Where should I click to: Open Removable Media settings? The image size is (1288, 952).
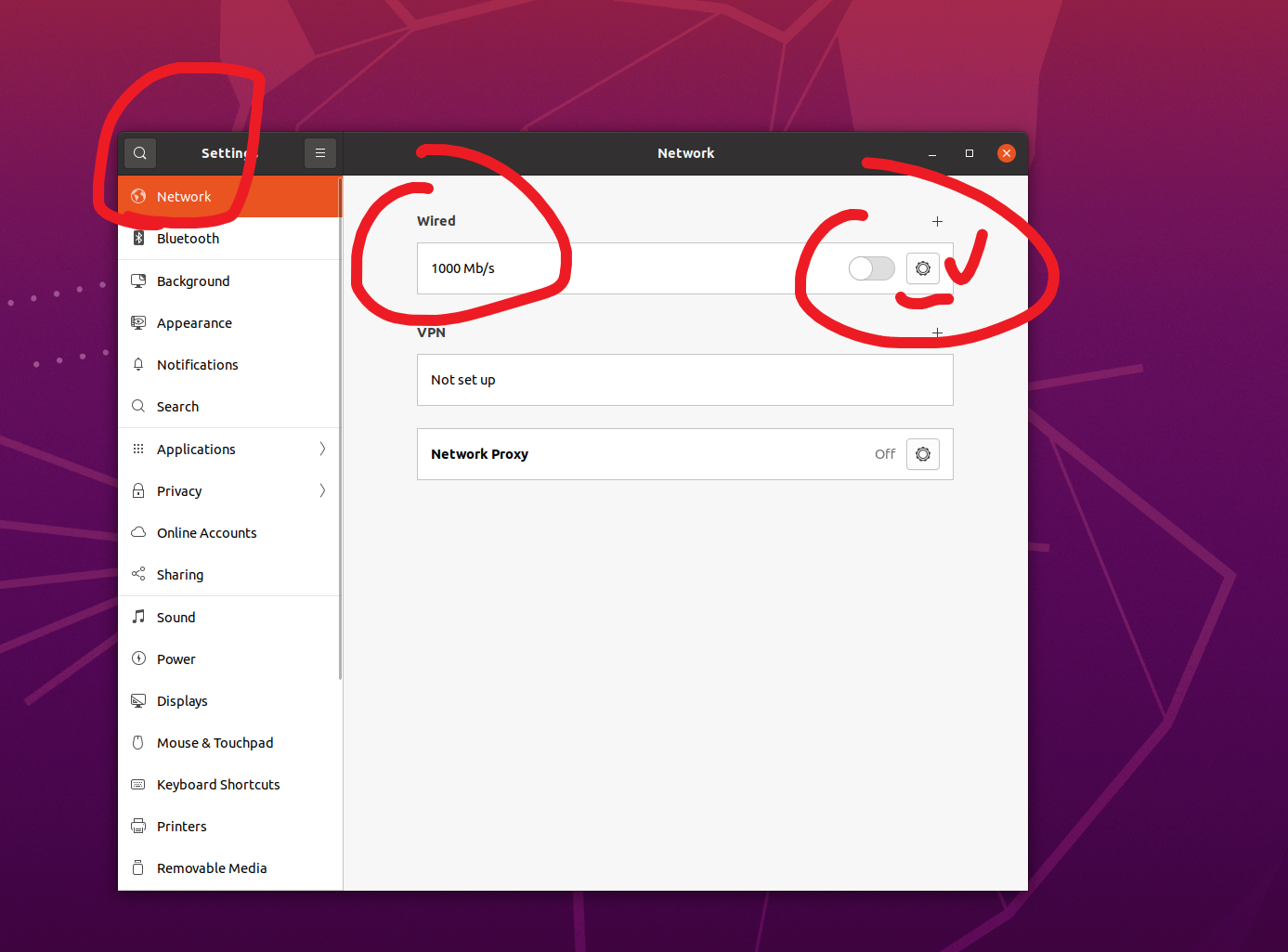[x=229, y=868]
